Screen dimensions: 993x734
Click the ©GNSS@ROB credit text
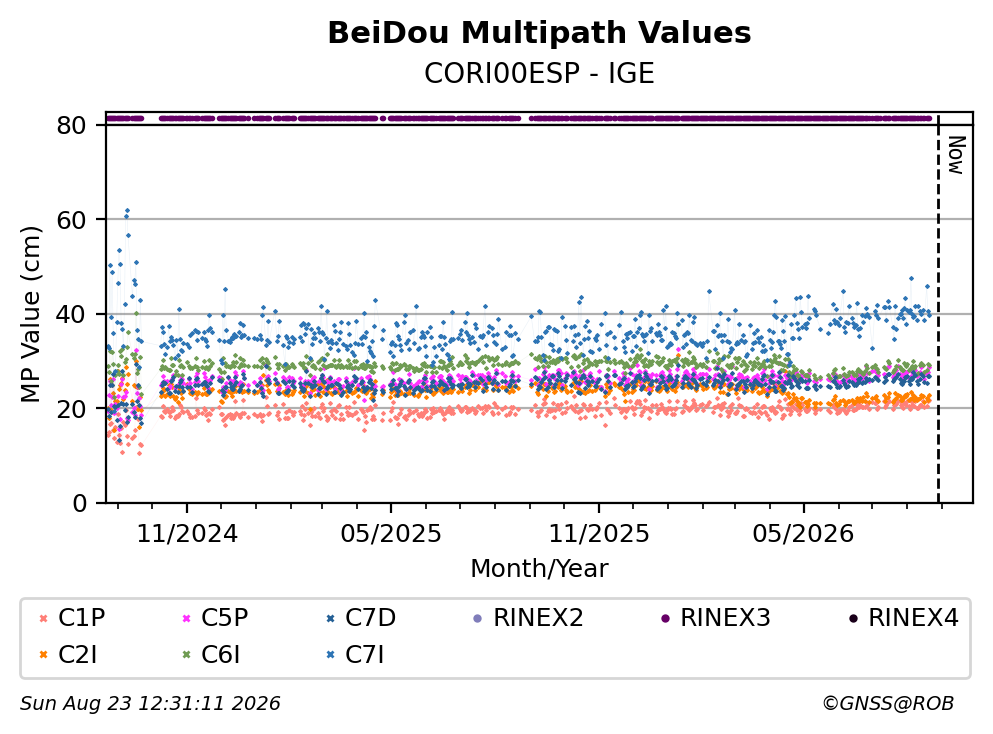coord(888,704)
